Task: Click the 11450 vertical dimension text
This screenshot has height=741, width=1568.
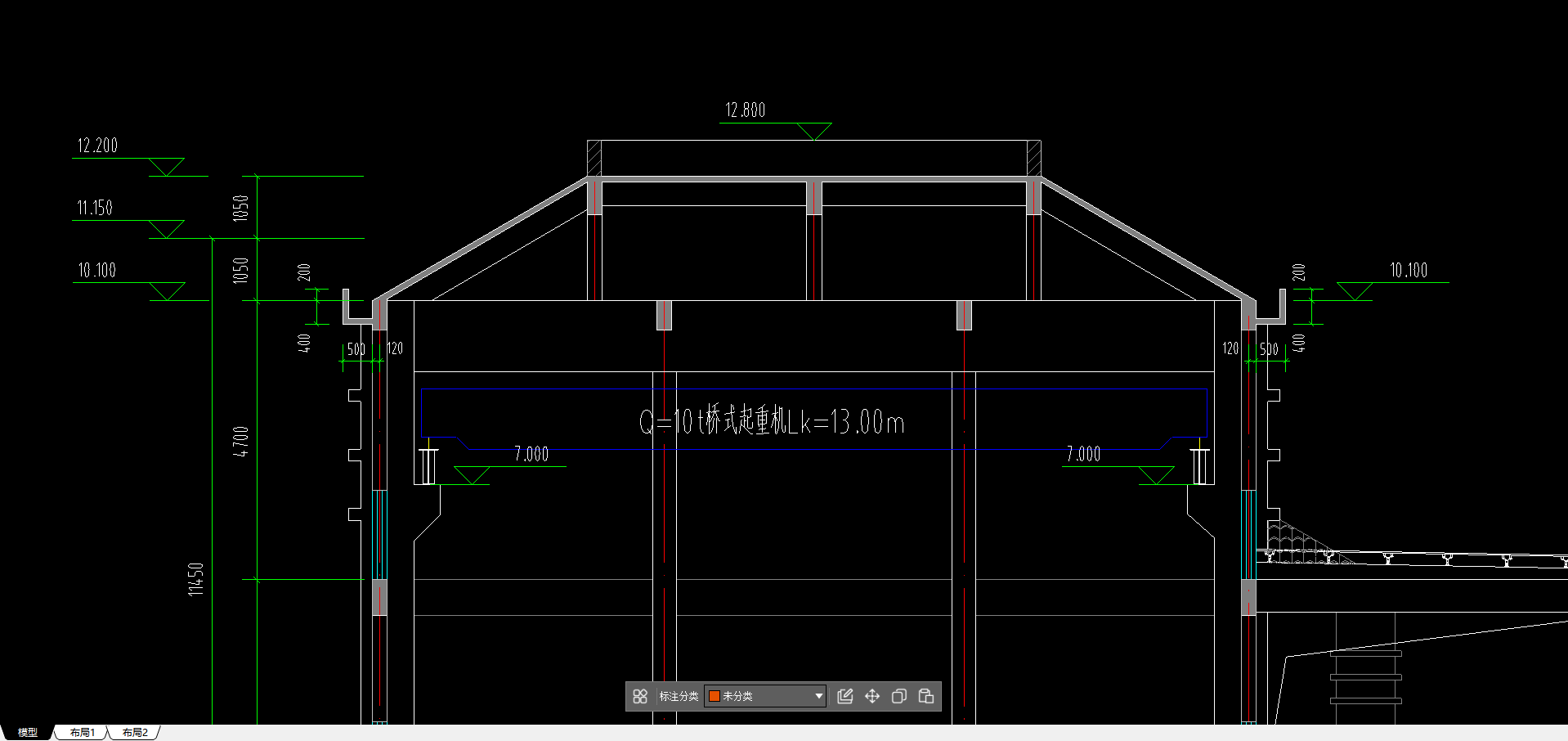Action: [x=195, y=579]
